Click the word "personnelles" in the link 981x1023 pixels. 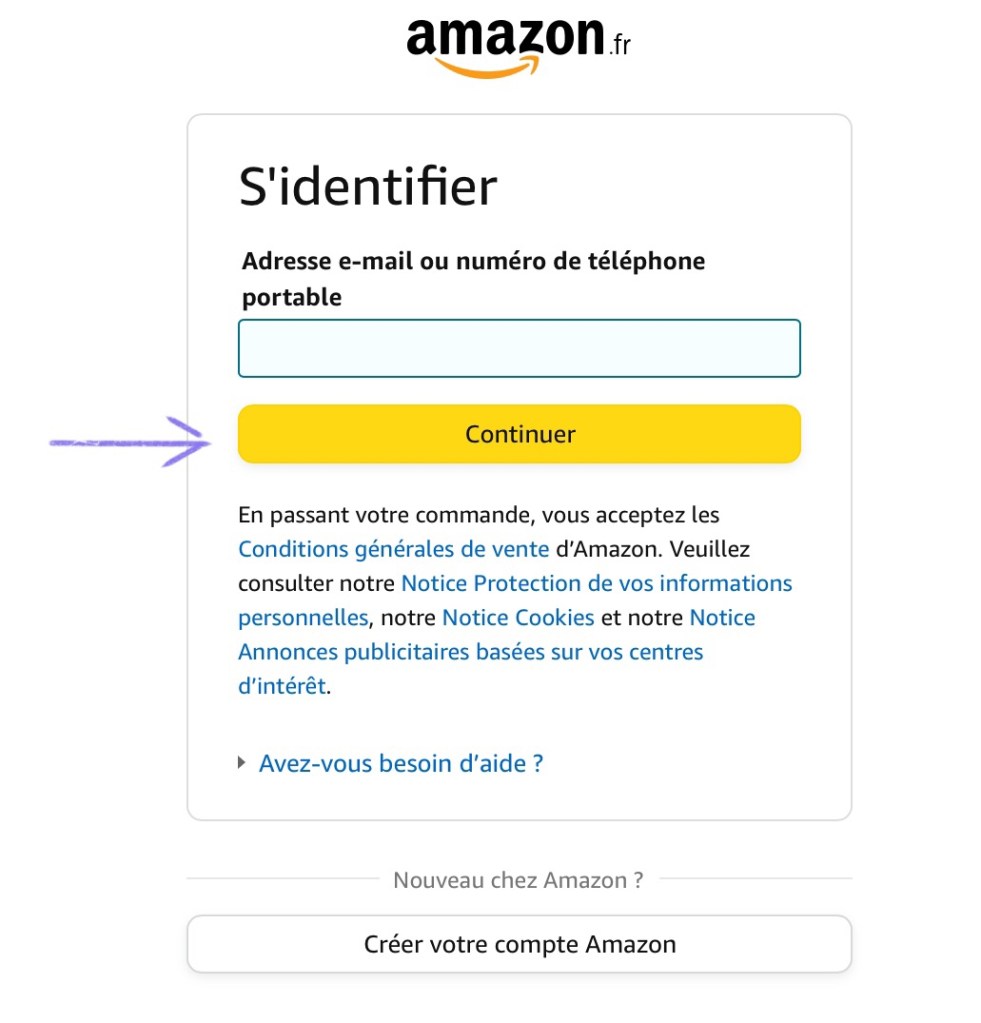303,617
